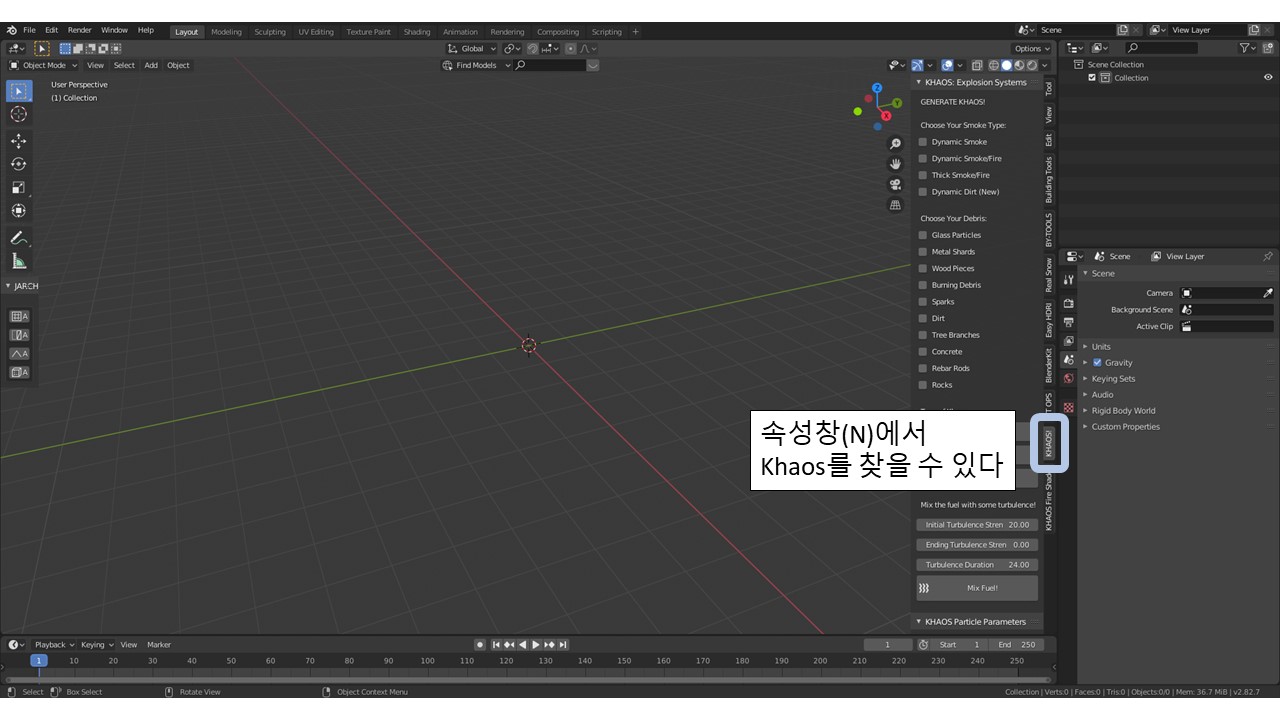The height and width of the screenshot is (720, 1280).
Task: Click the Mix Fuel! button
Action: 977,588
